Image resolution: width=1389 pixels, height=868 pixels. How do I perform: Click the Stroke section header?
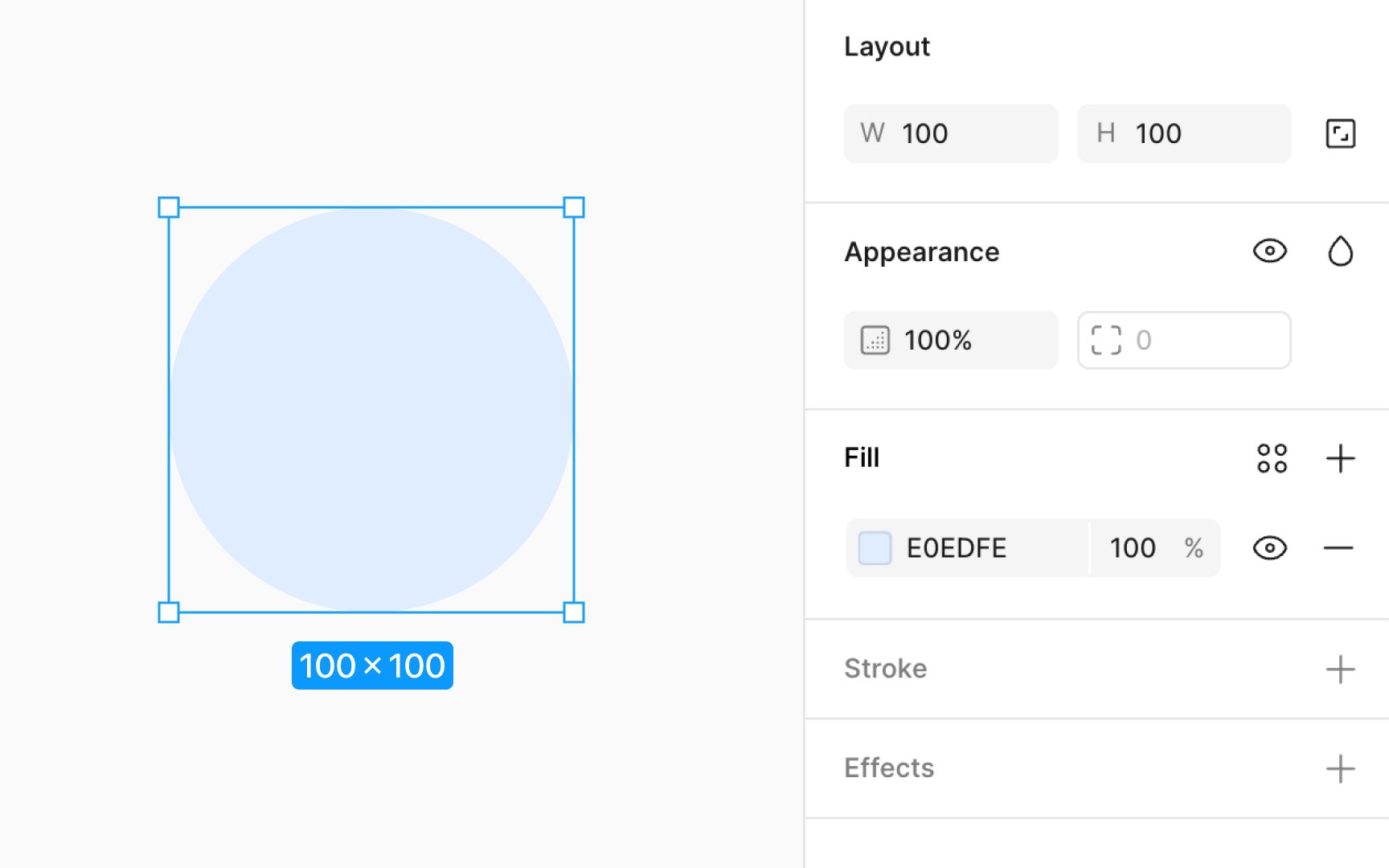click(885, 669)
